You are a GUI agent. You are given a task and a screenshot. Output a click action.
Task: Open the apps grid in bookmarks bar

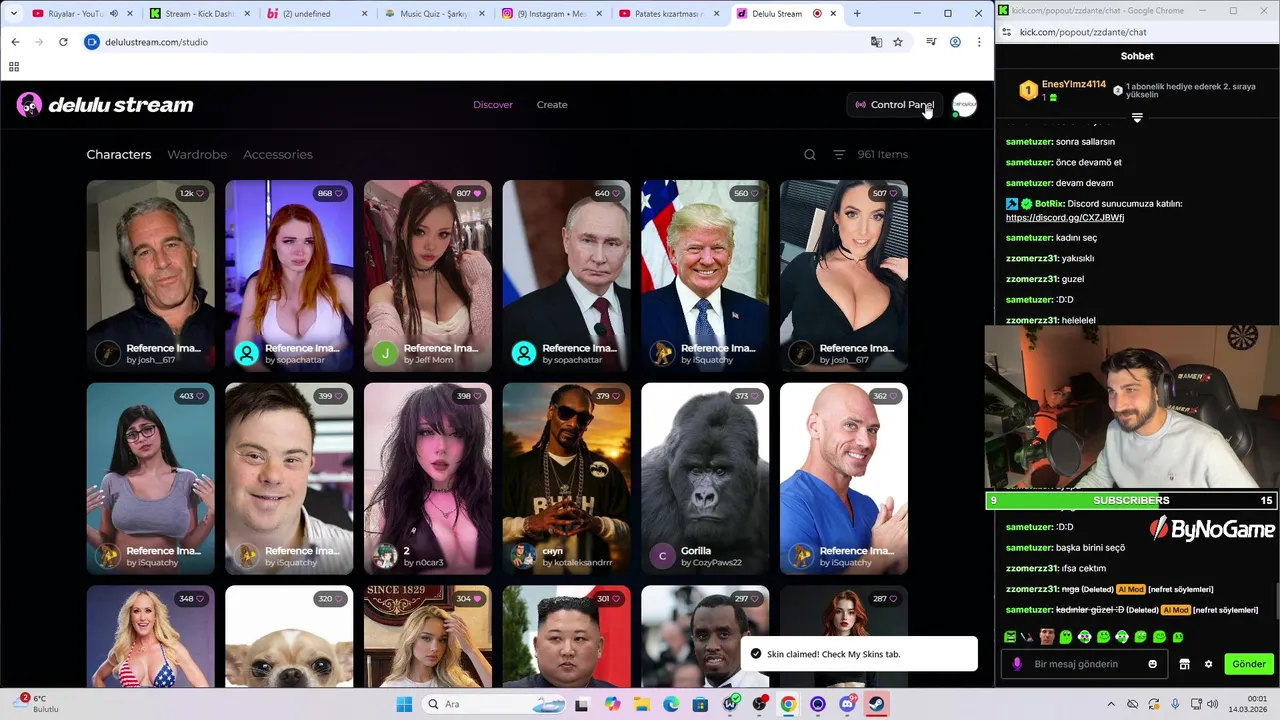pyautogui.click(x=14, y=67)
